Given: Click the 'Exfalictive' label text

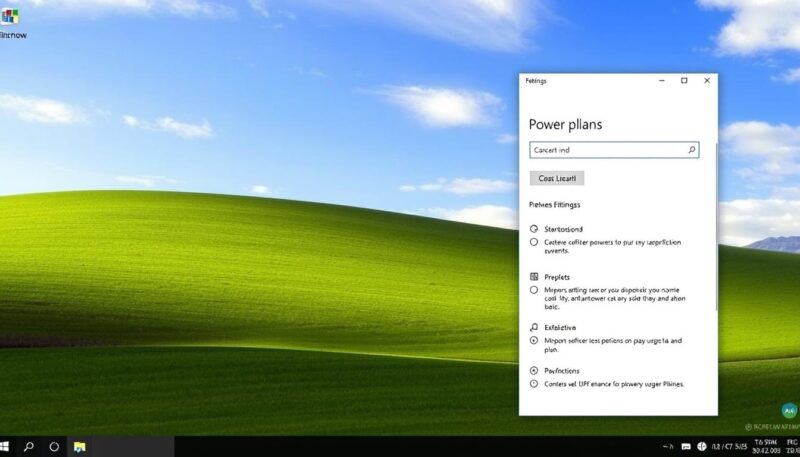Looking at the screenshot, I should pyautogui.click(x=560, y=327).
